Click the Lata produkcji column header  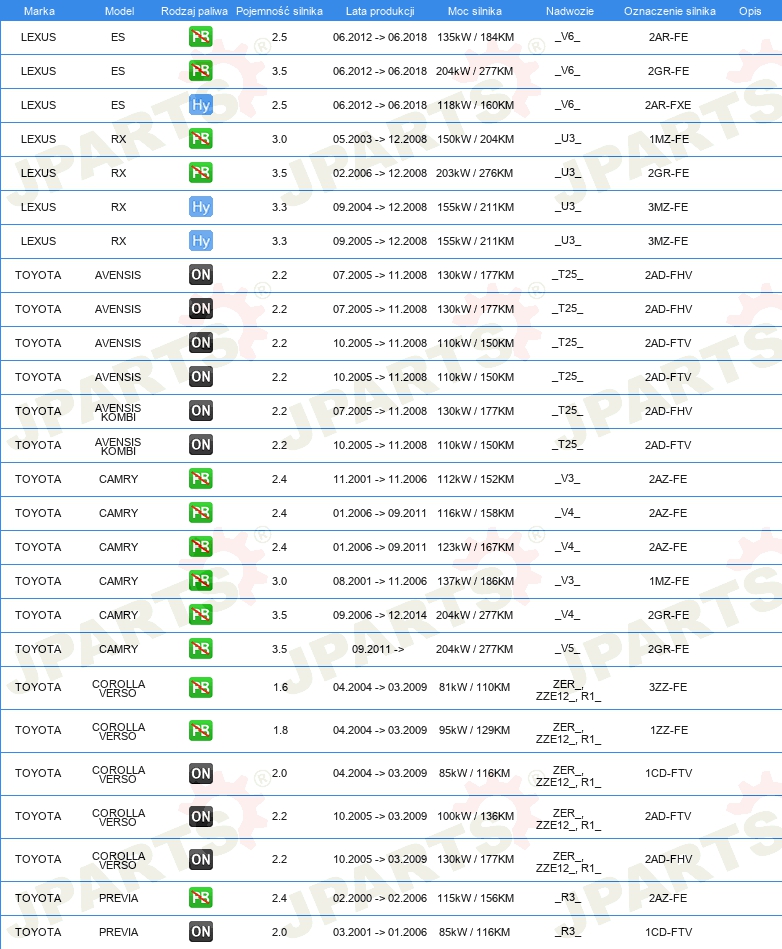click(x=380, y=11)
